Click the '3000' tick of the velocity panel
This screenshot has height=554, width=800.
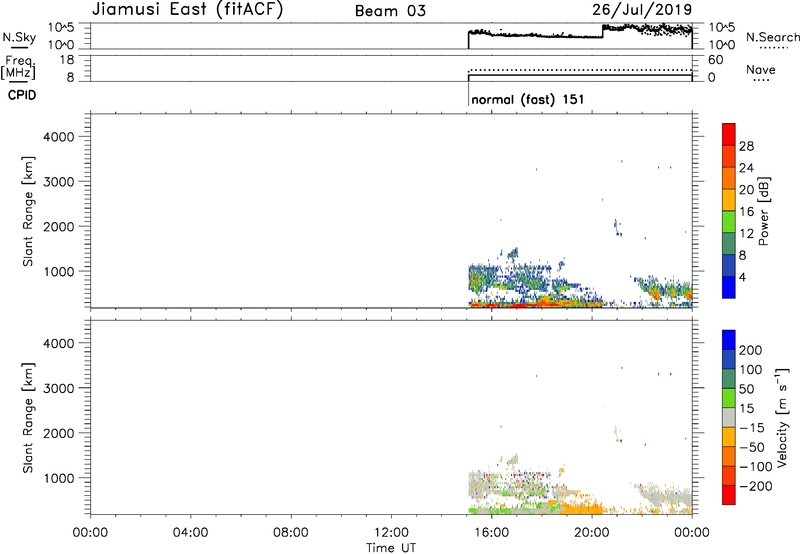click(58, 388)
